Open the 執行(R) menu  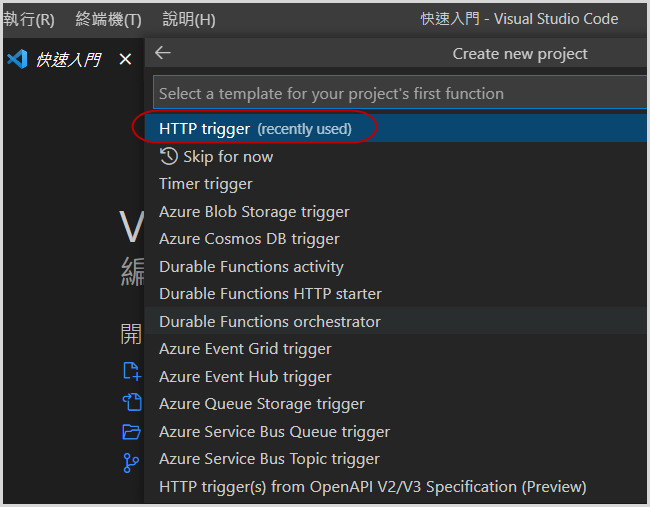point(29,19)
